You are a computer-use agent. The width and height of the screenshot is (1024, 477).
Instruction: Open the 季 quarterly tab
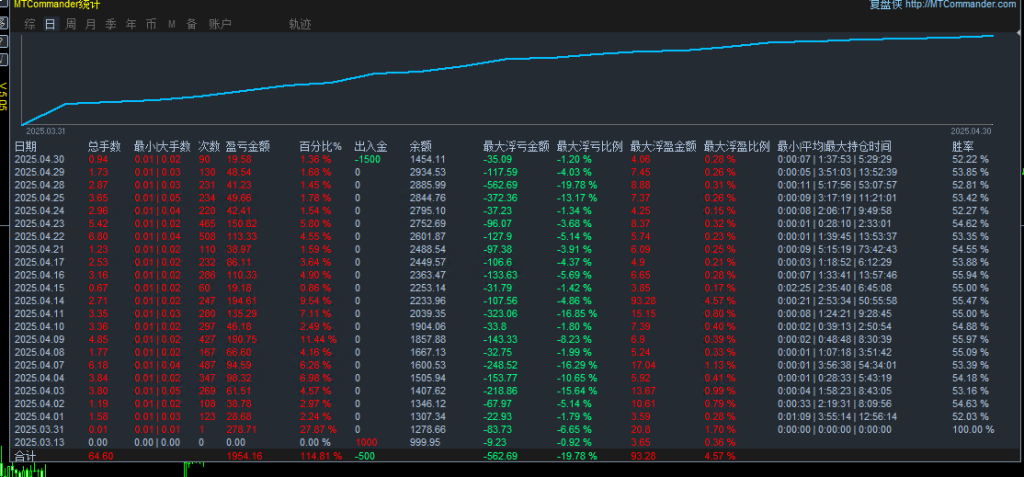pos(111,23)
